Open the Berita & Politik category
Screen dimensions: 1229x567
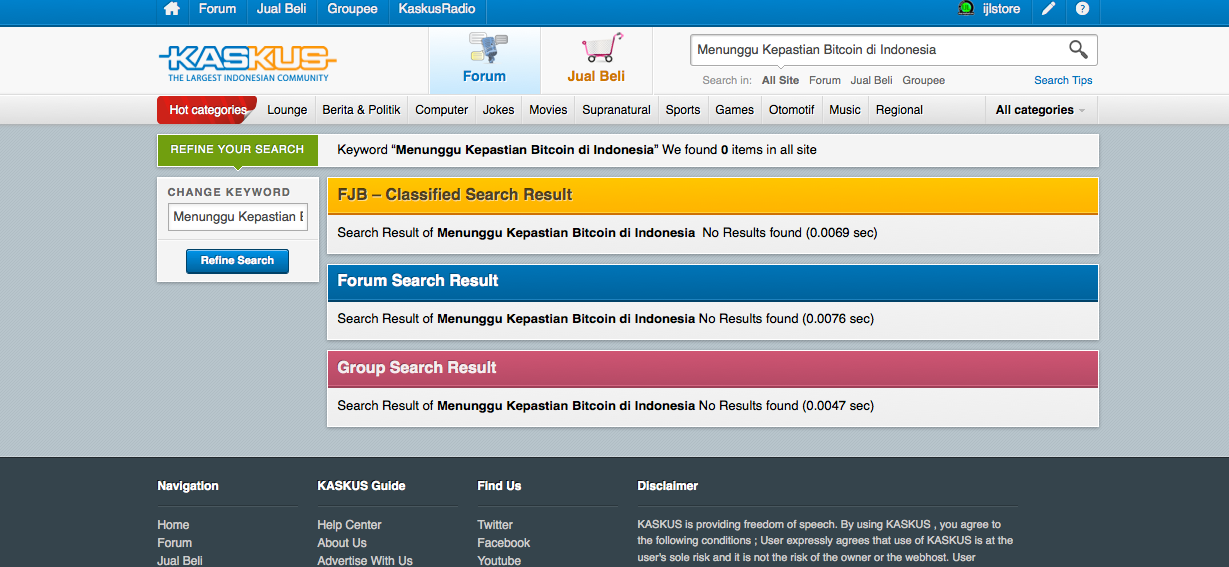(361, 110)
